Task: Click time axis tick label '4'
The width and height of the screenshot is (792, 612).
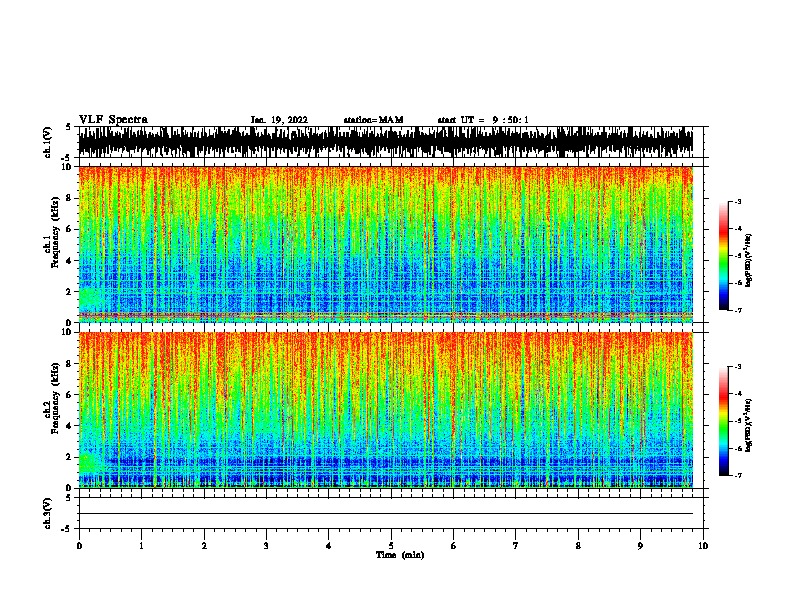Action: [x=328, y=546]
